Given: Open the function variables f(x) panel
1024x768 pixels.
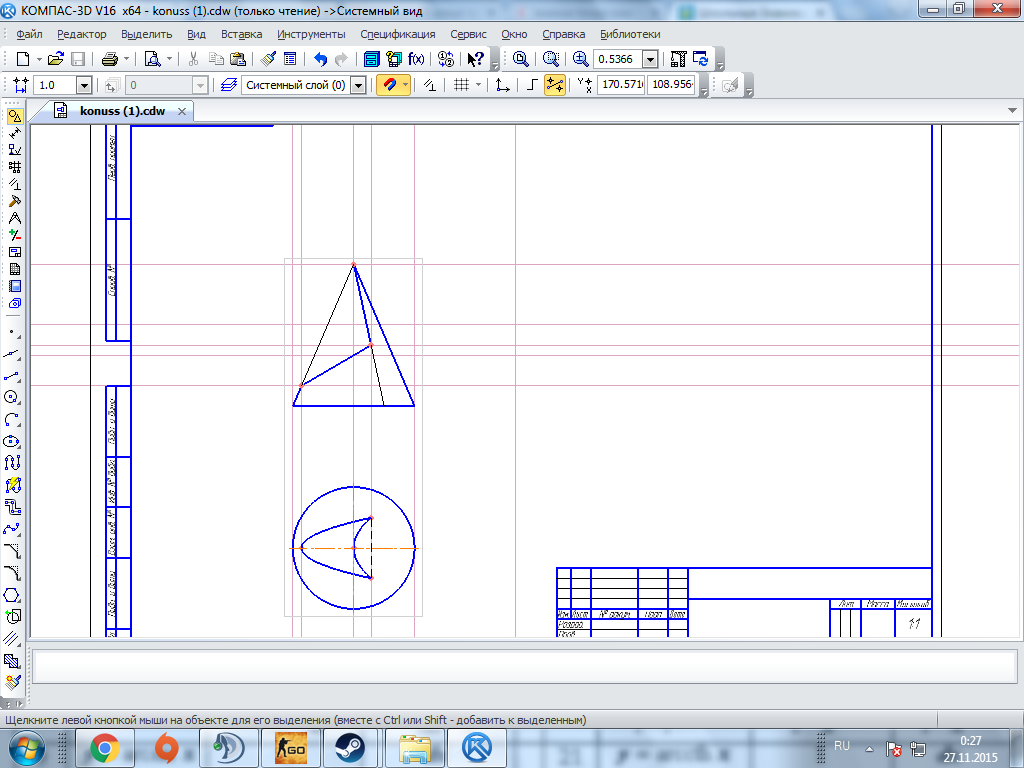Looking at the screenshot, I should coord(416,59).
